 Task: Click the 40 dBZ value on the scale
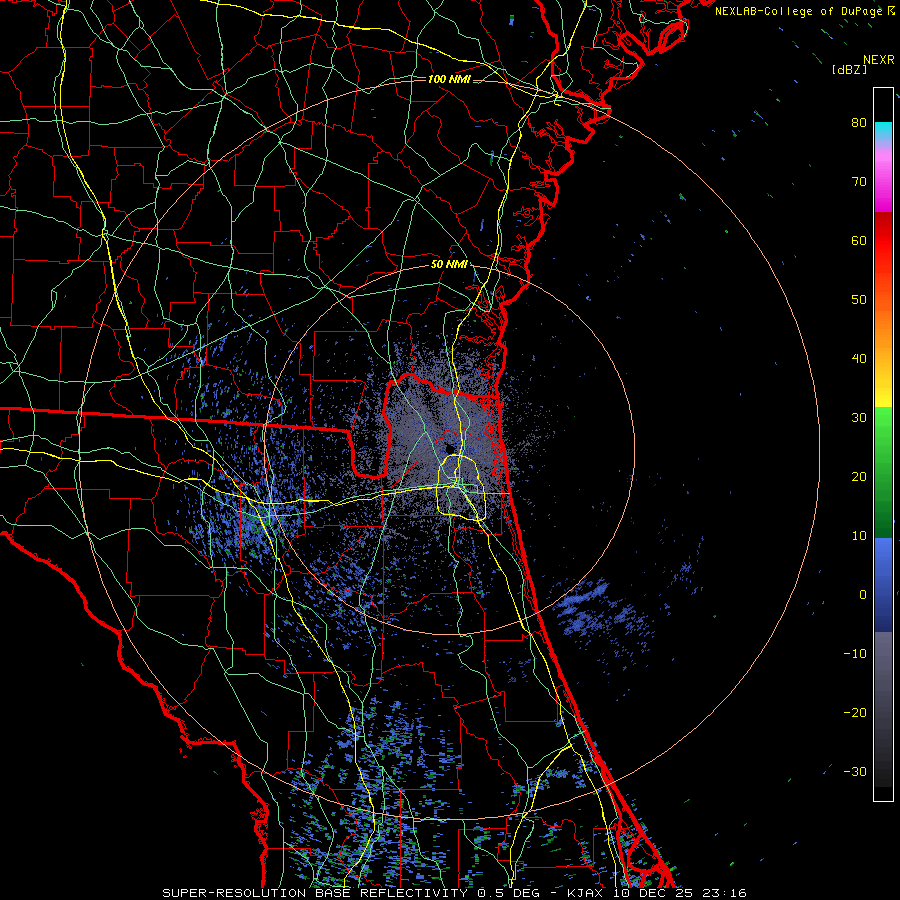click(x=859, y=359)
